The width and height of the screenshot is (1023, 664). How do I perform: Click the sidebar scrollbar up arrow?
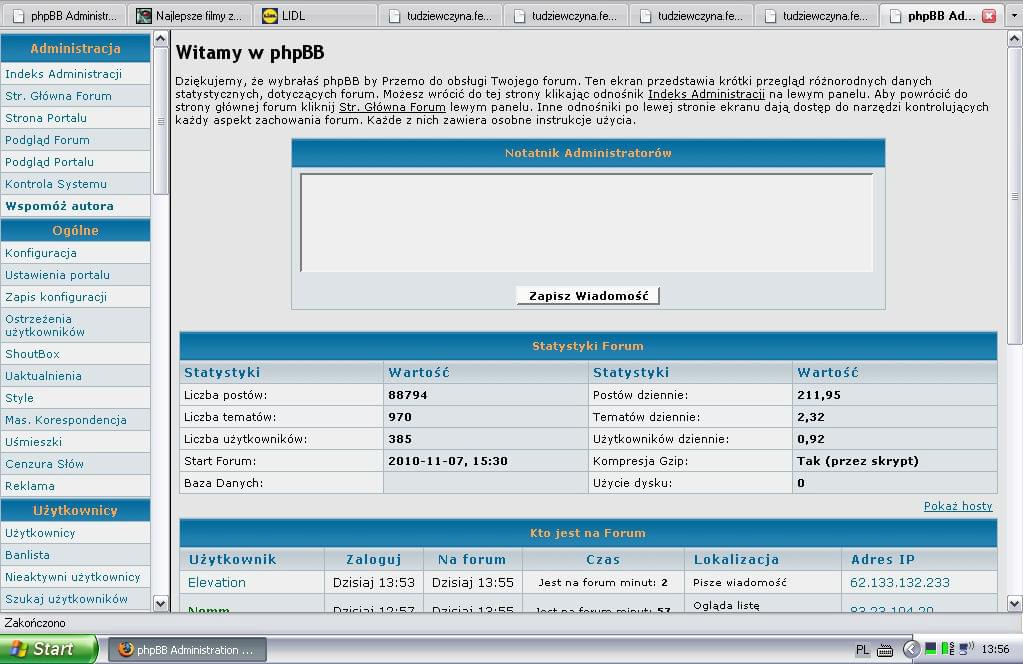(160, 39)
